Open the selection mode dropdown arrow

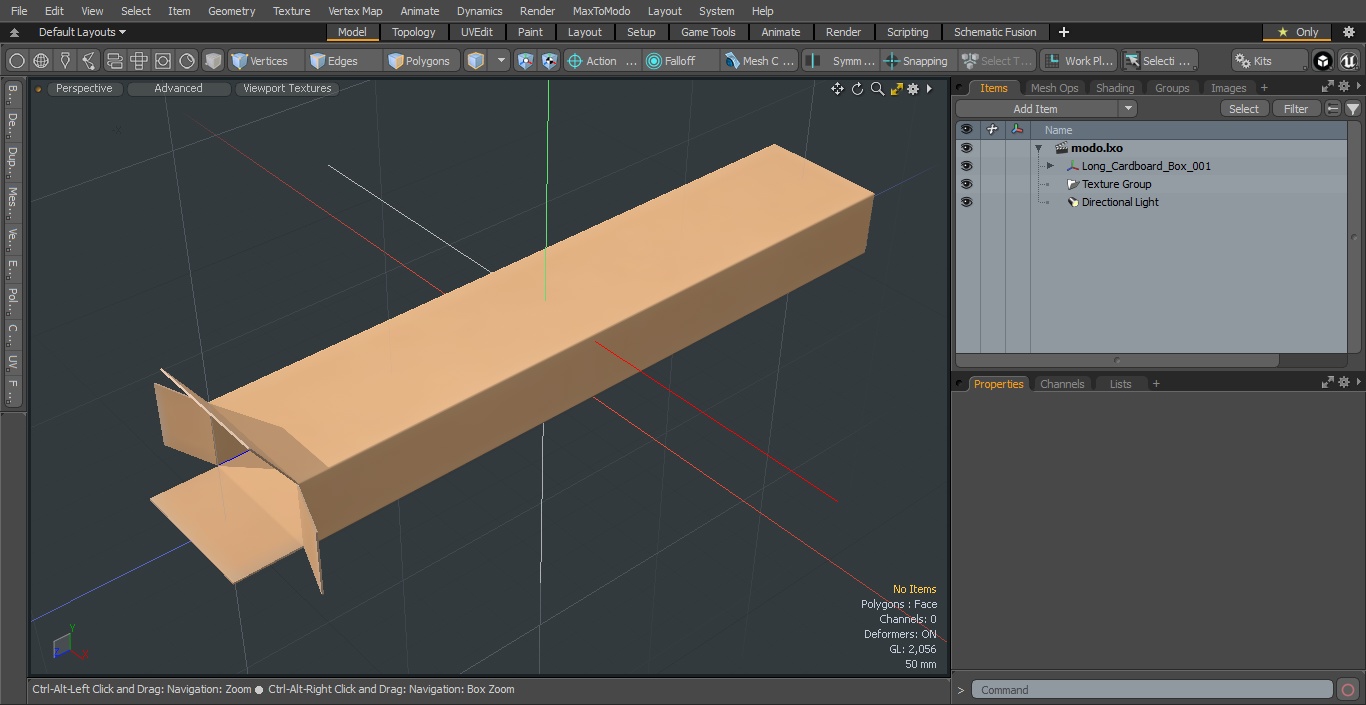501,61
